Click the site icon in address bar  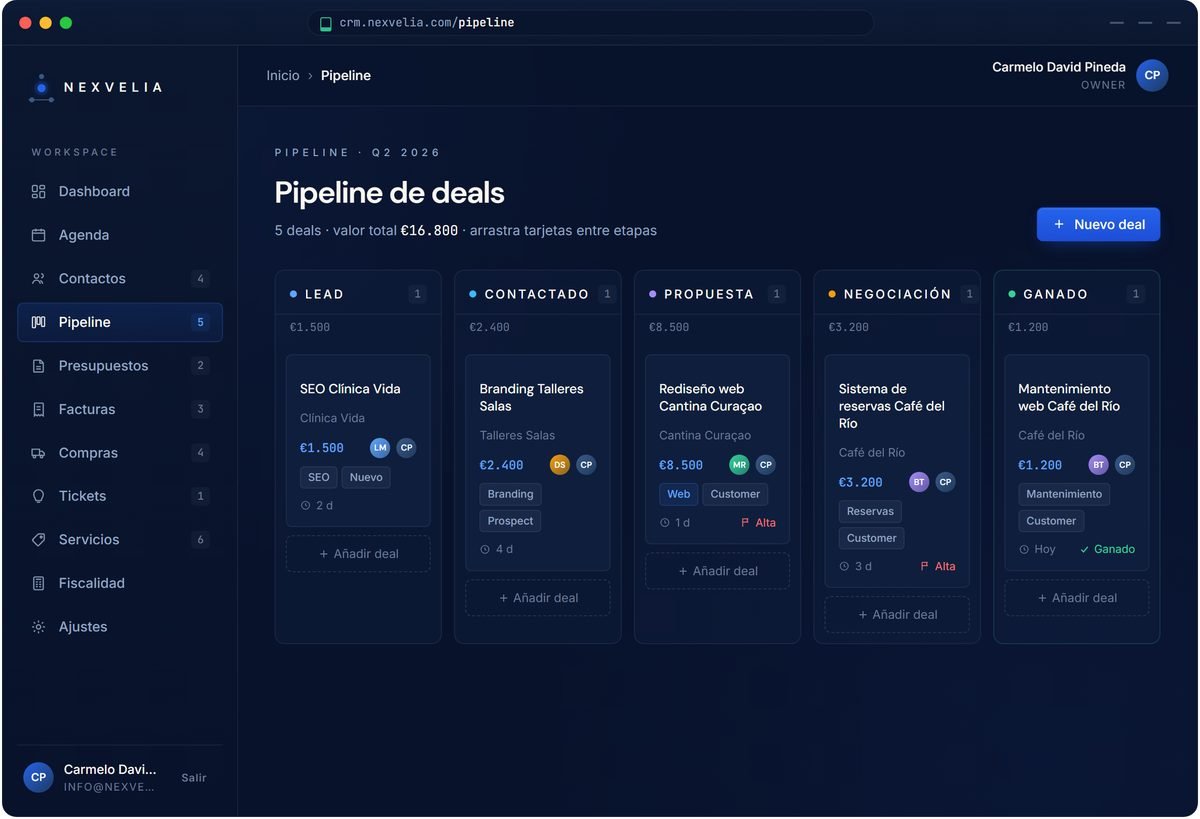pyautogui.click(x=326, y=23)
